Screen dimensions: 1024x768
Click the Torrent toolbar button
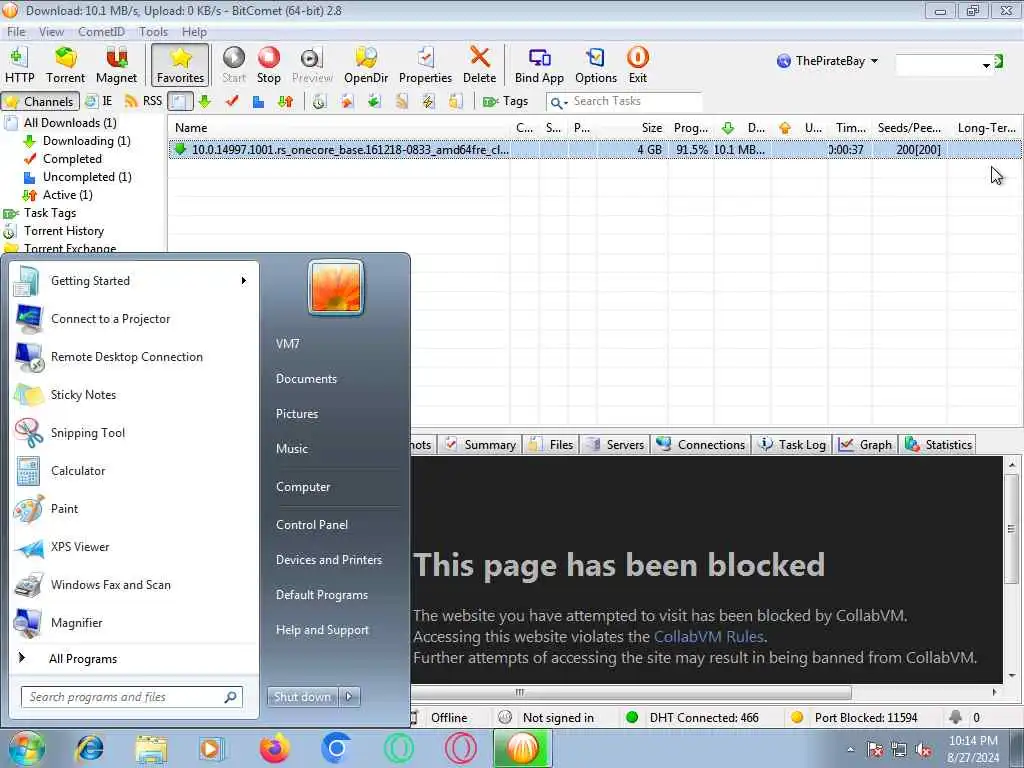point(65,65)
